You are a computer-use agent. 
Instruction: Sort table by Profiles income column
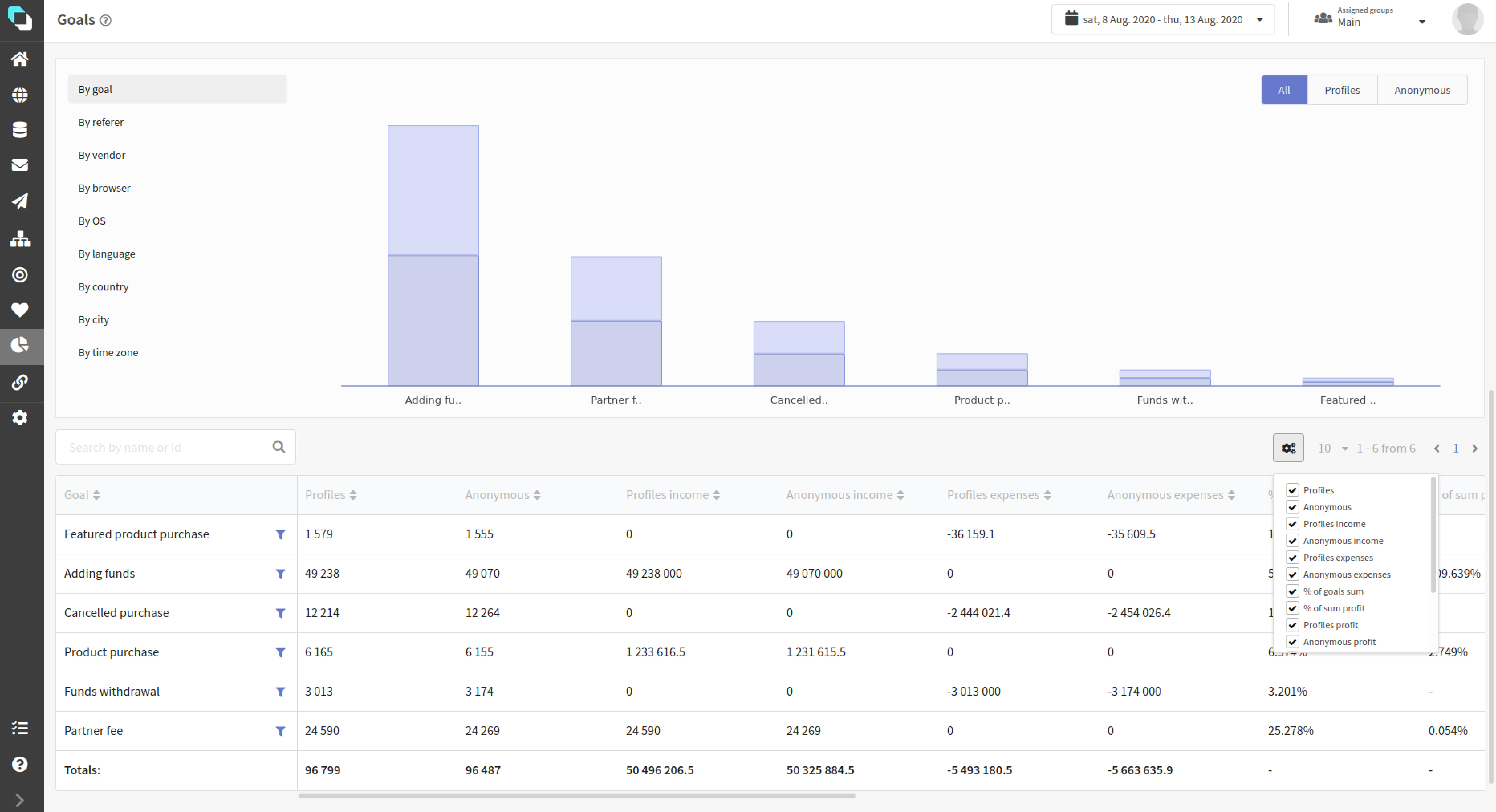click(x=673, y=495)
